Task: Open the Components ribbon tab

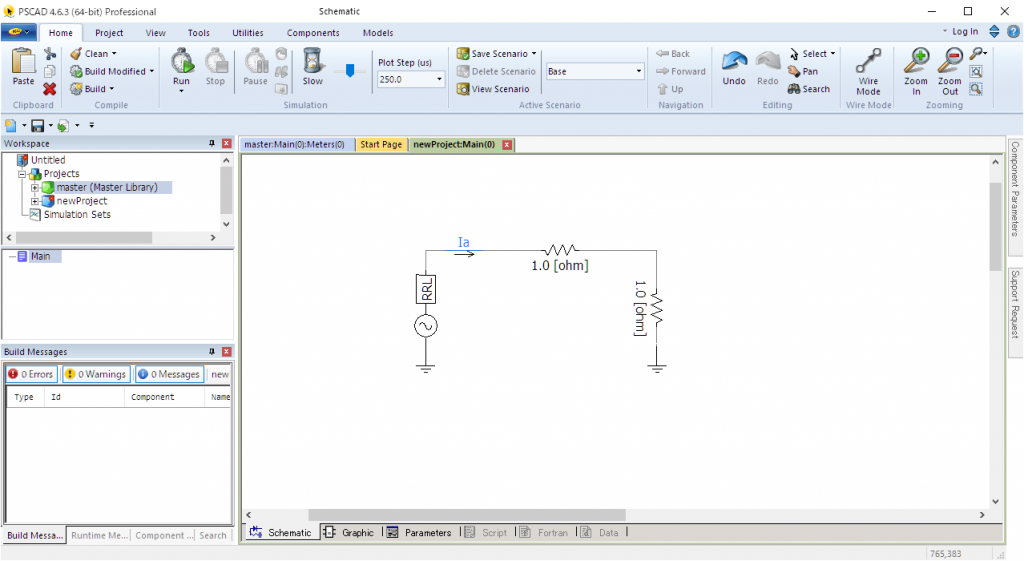Action: tap(313, 33)
